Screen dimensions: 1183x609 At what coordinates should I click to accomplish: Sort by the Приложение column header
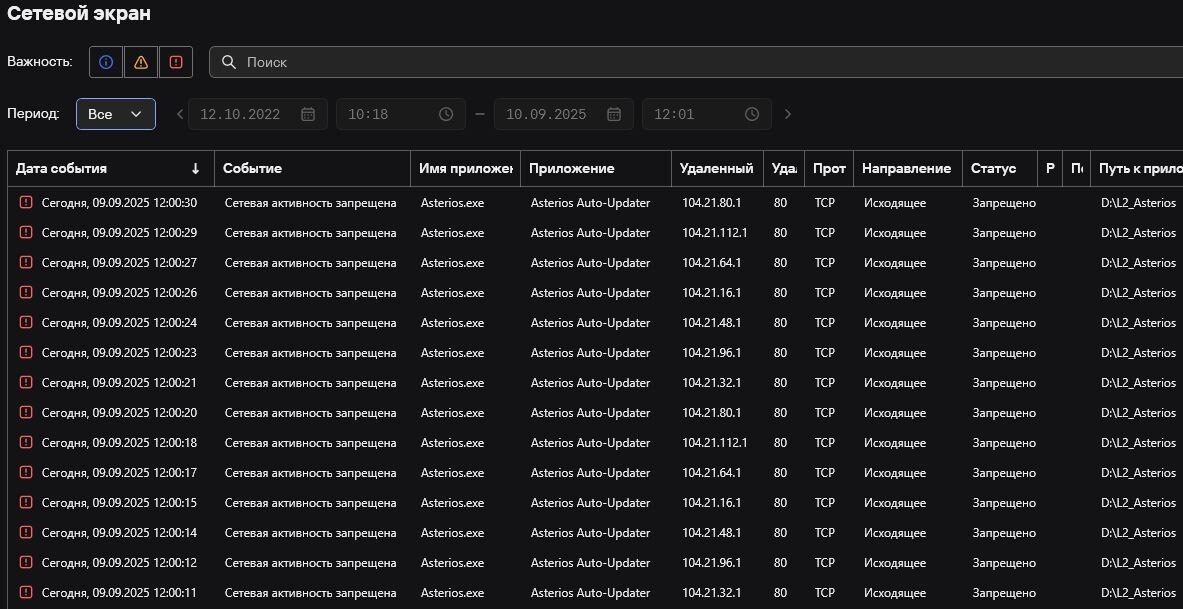click(571, 169)
